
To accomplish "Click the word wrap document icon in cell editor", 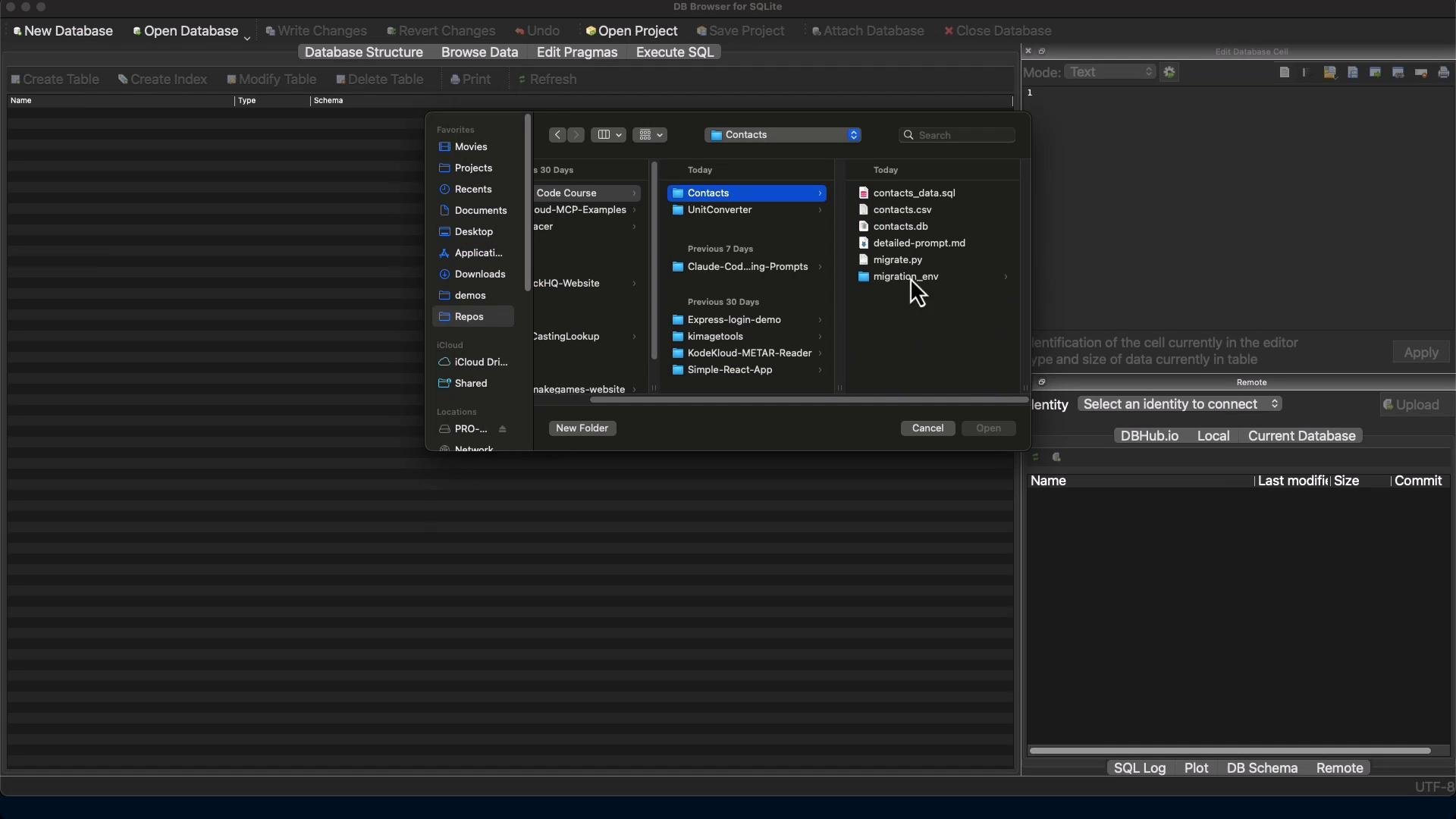I will [x=1284, y=72].
